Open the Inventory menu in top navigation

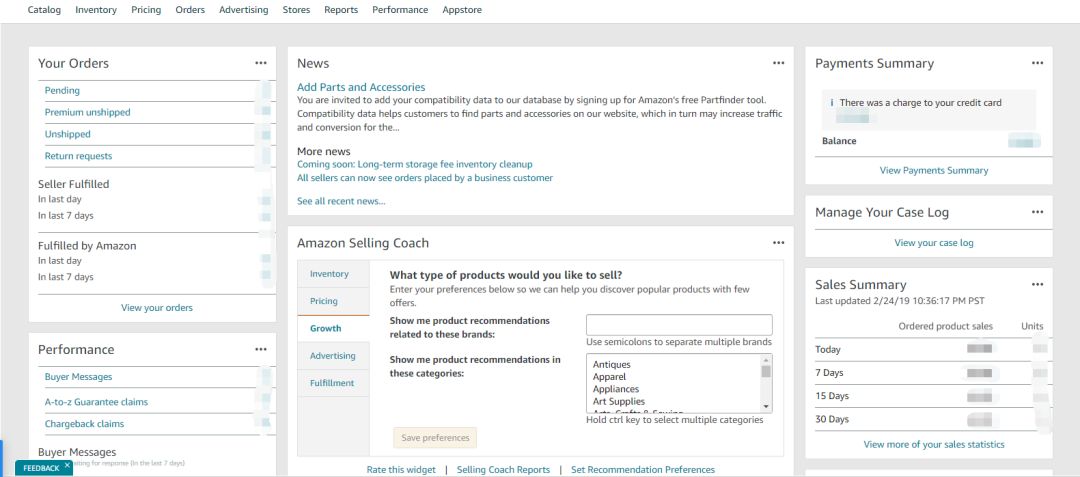[96, 10]
